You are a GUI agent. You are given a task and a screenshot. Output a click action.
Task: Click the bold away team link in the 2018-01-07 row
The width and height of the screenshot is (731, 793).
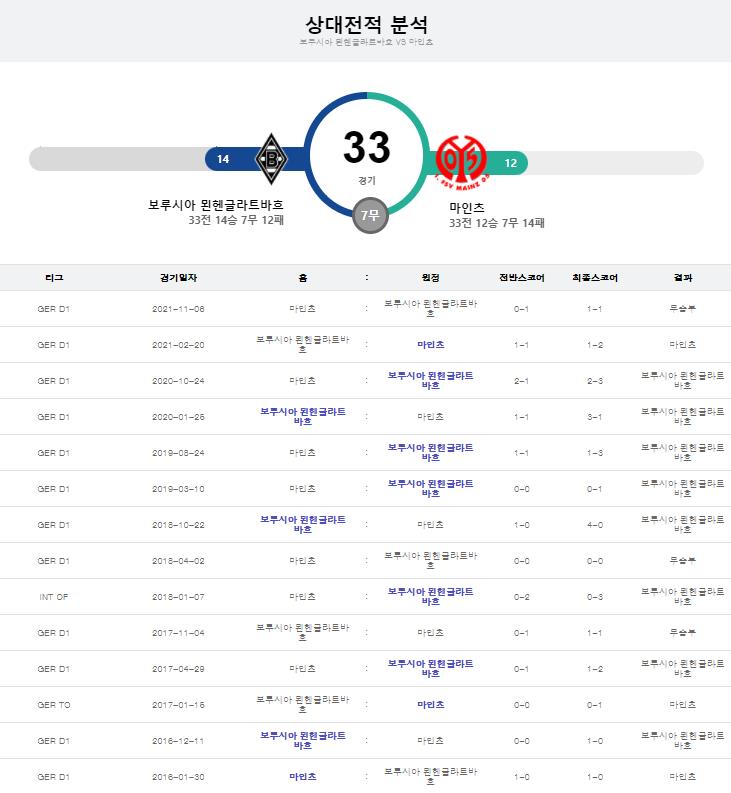[x=431, y=596]
